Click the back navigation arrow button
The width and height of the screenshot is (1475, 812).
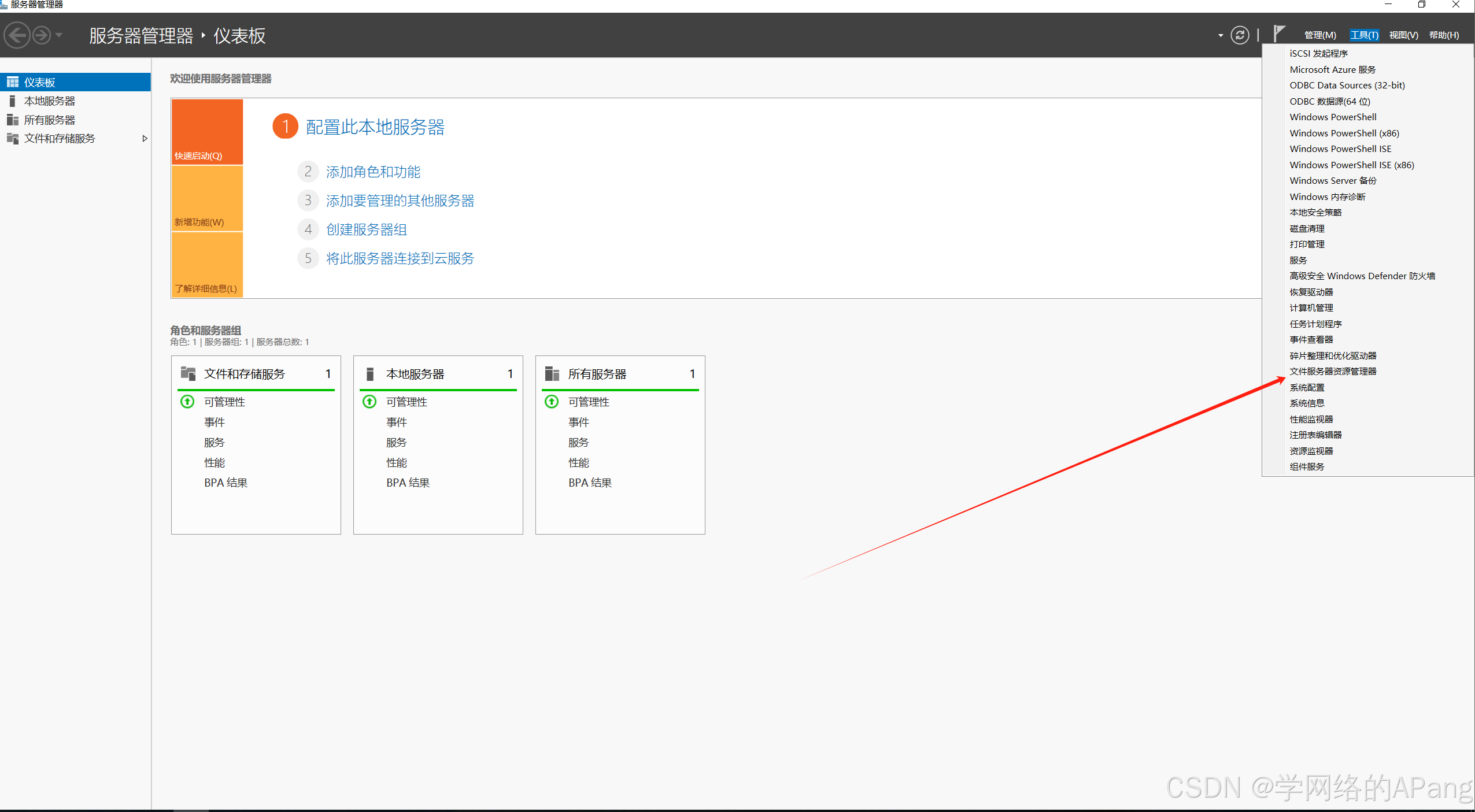tap(17, 35)
